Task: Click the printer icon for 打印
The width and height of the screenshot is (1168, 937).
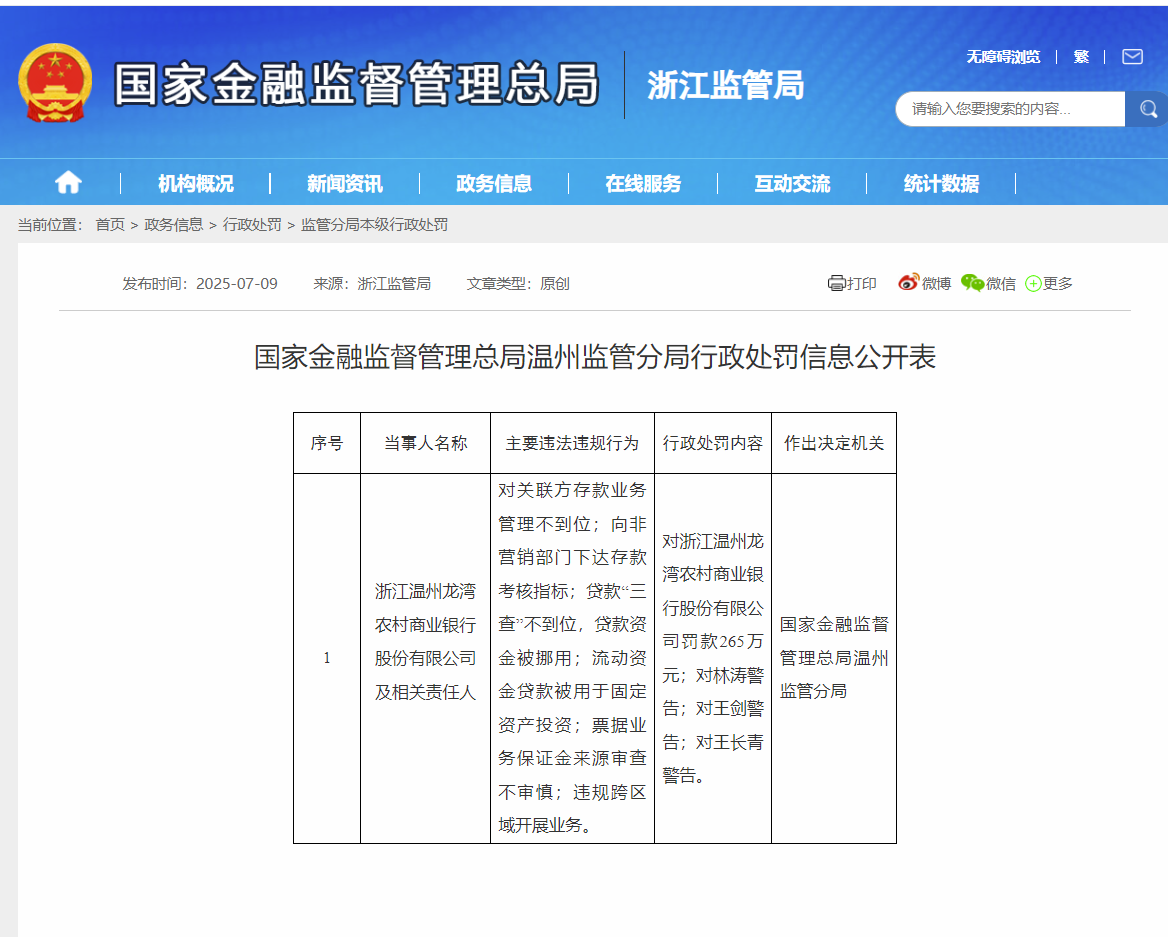Action: (836, 283)
